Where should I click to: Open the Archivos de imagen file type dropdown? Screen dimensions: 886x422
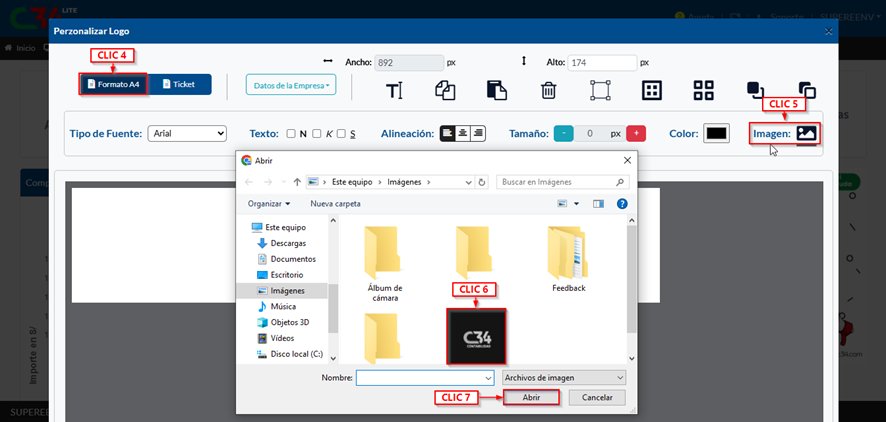tap(564, 377)
